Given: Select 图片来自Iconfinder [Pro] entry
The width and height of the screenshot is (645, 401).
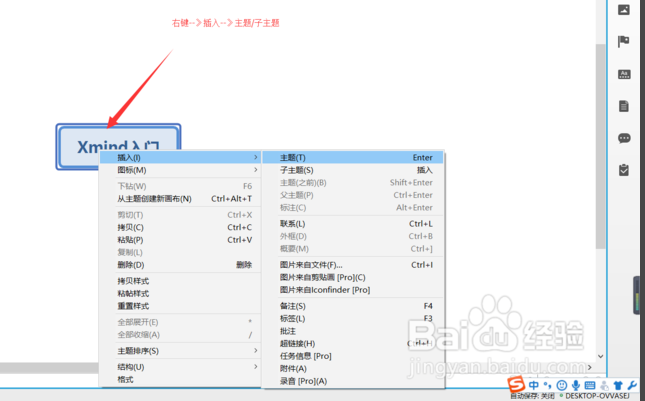Looking at the screenshot, I should [x=353, y=290].
